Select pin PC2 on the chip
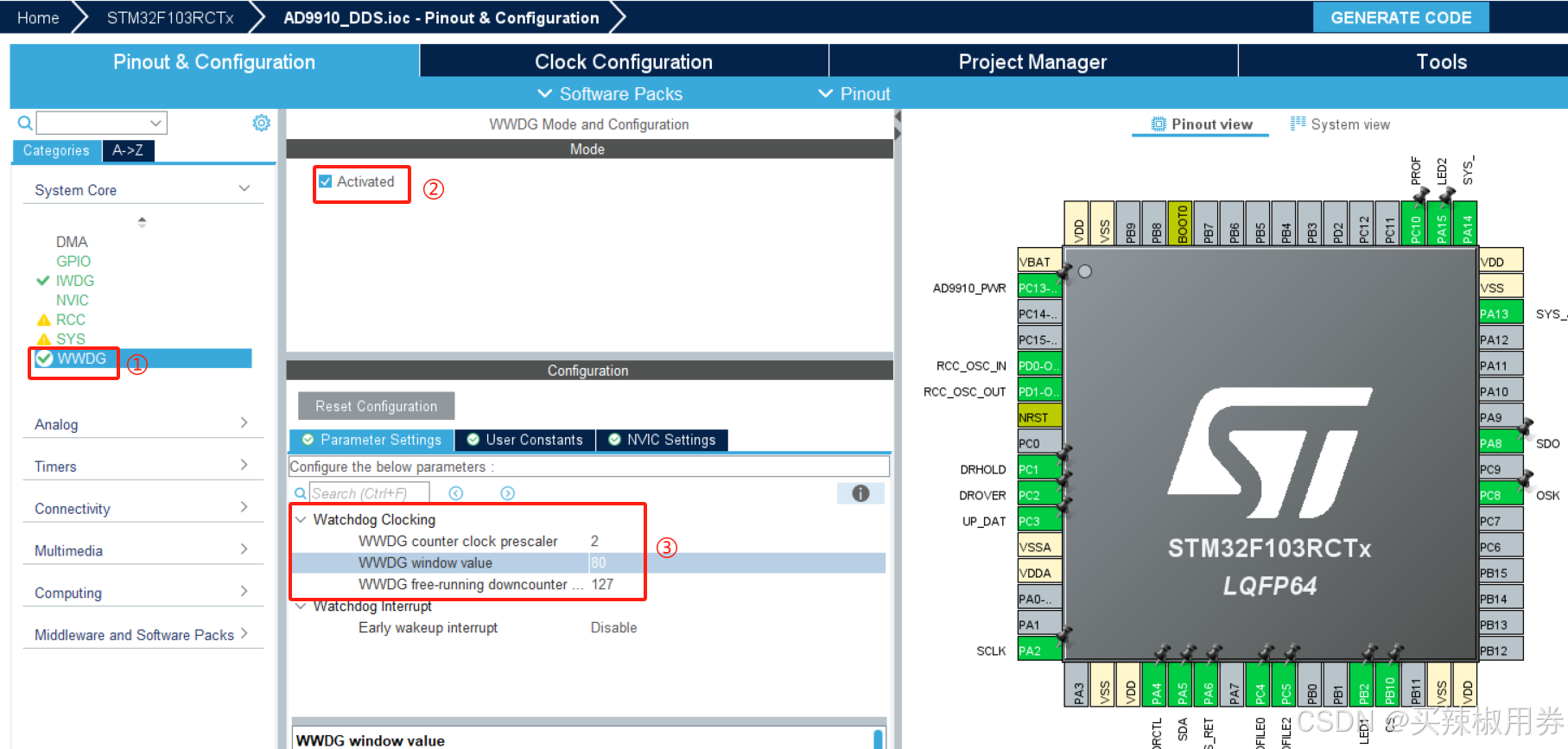The height and width of the screenshot is (749, 1568). pyautogui.click(x=1039, y=495)
